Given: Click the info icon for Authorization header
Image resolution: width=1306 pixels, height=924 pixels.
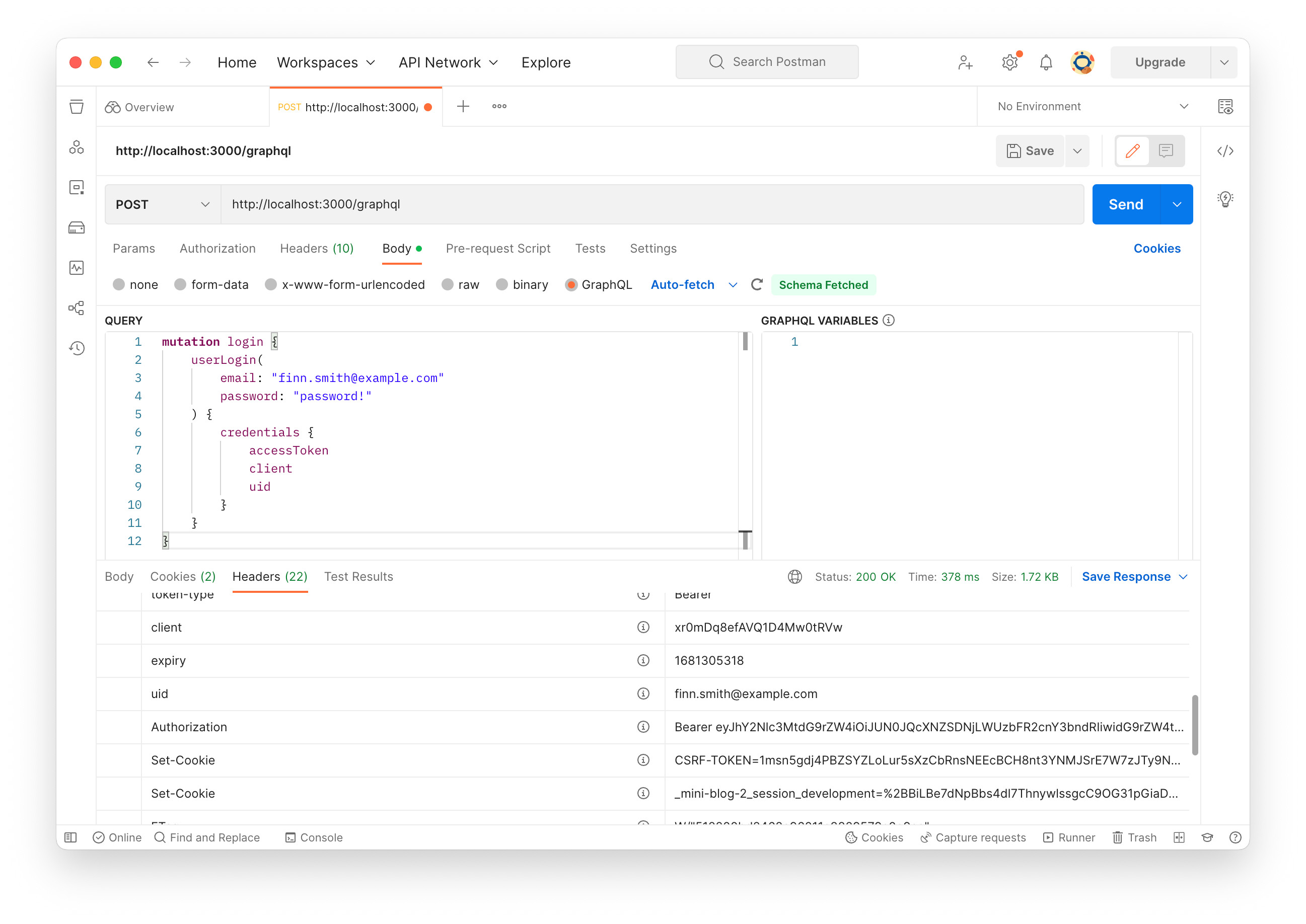Looking at the screenshot, I should 643,727.
